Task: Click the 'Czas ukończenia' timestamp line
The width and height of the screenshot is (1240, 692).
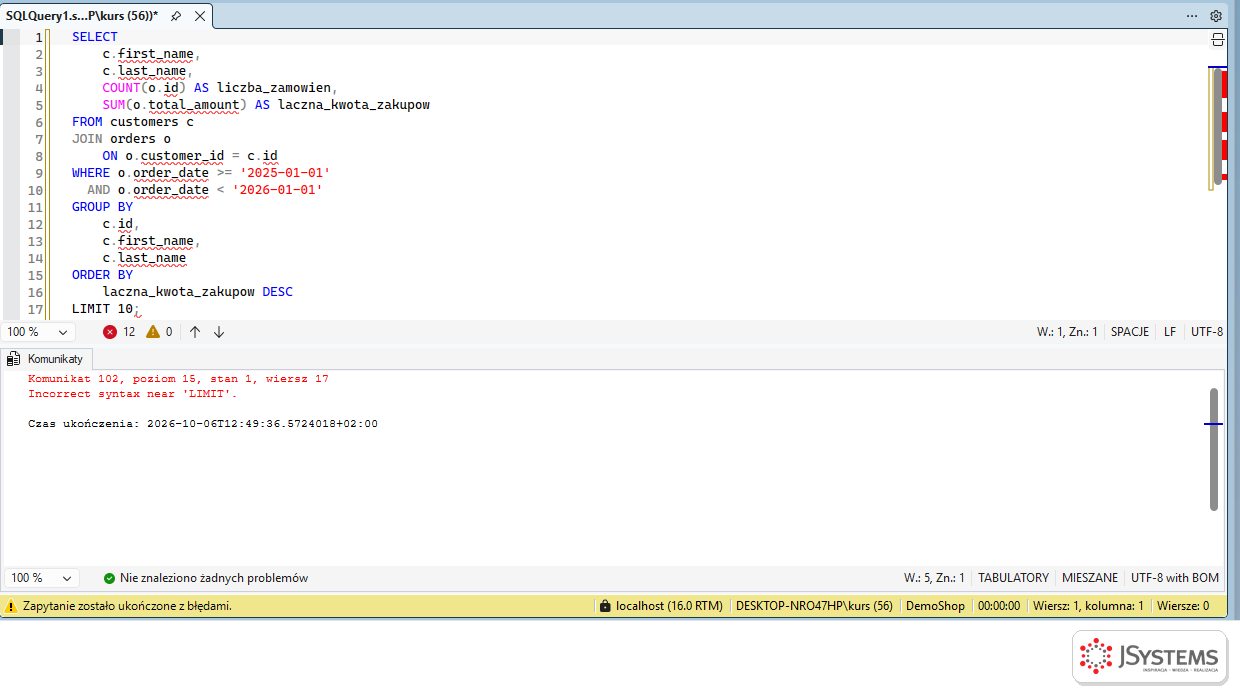Action: click(203, 424)
